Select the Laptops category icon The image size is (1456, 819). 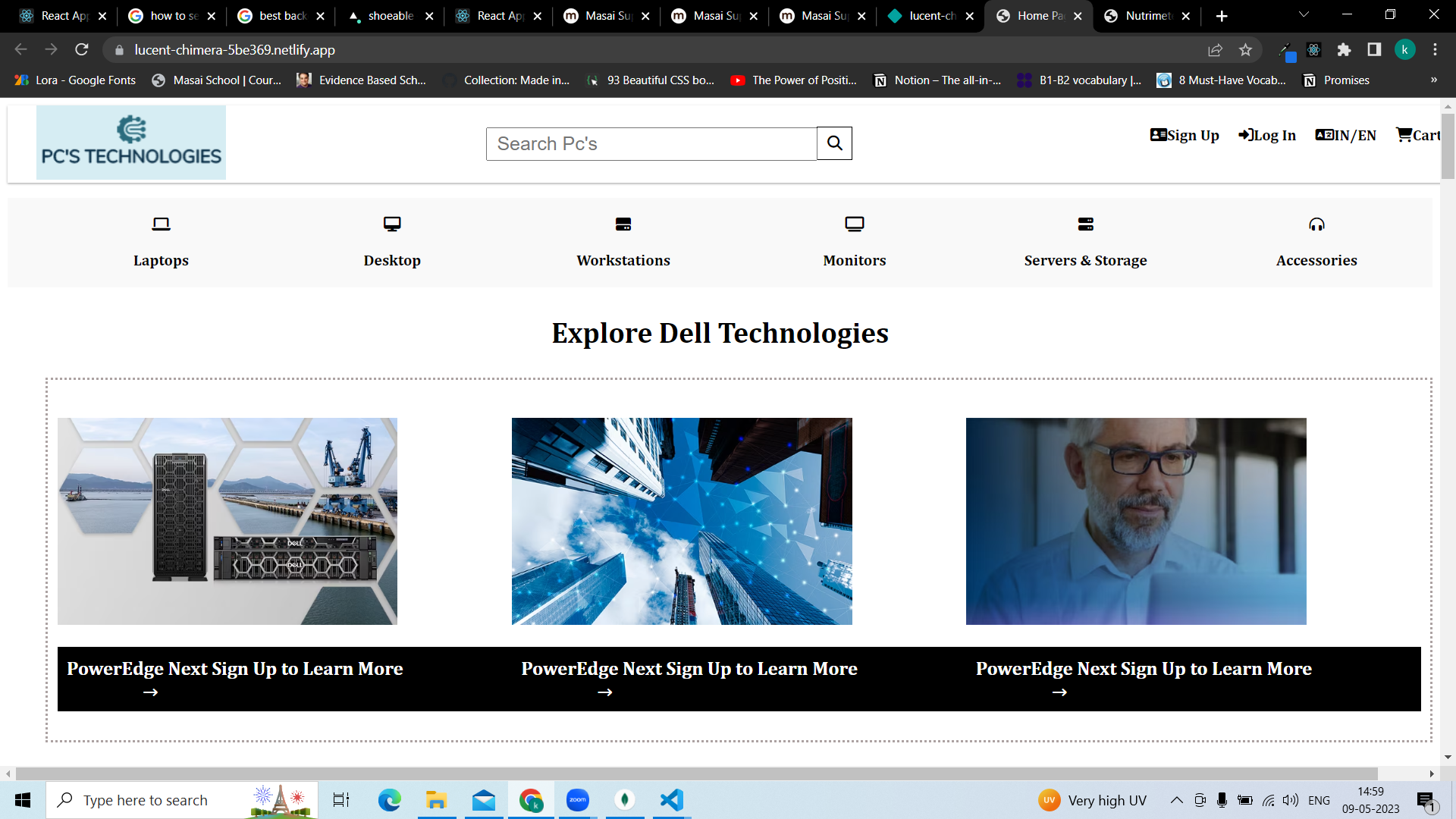click(161, 224)
